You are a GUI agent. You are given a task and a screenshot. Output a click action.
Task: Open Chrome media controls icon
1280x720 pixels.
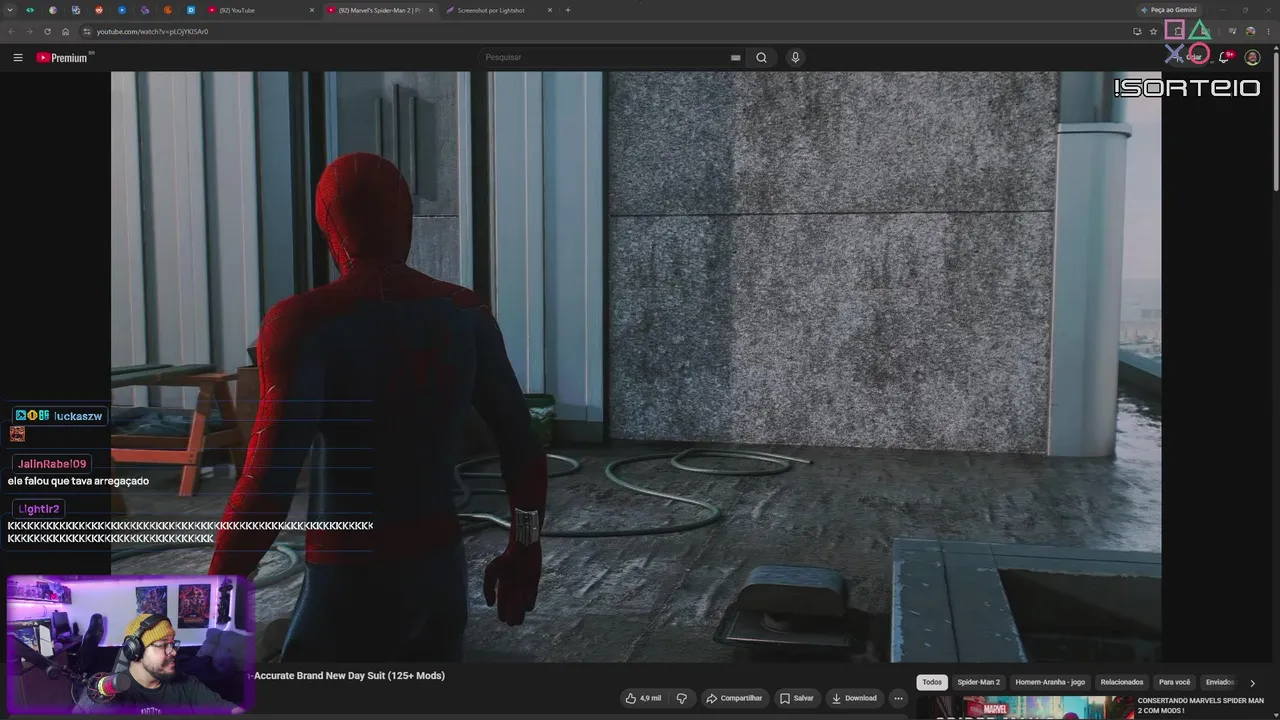(1232, 31)
